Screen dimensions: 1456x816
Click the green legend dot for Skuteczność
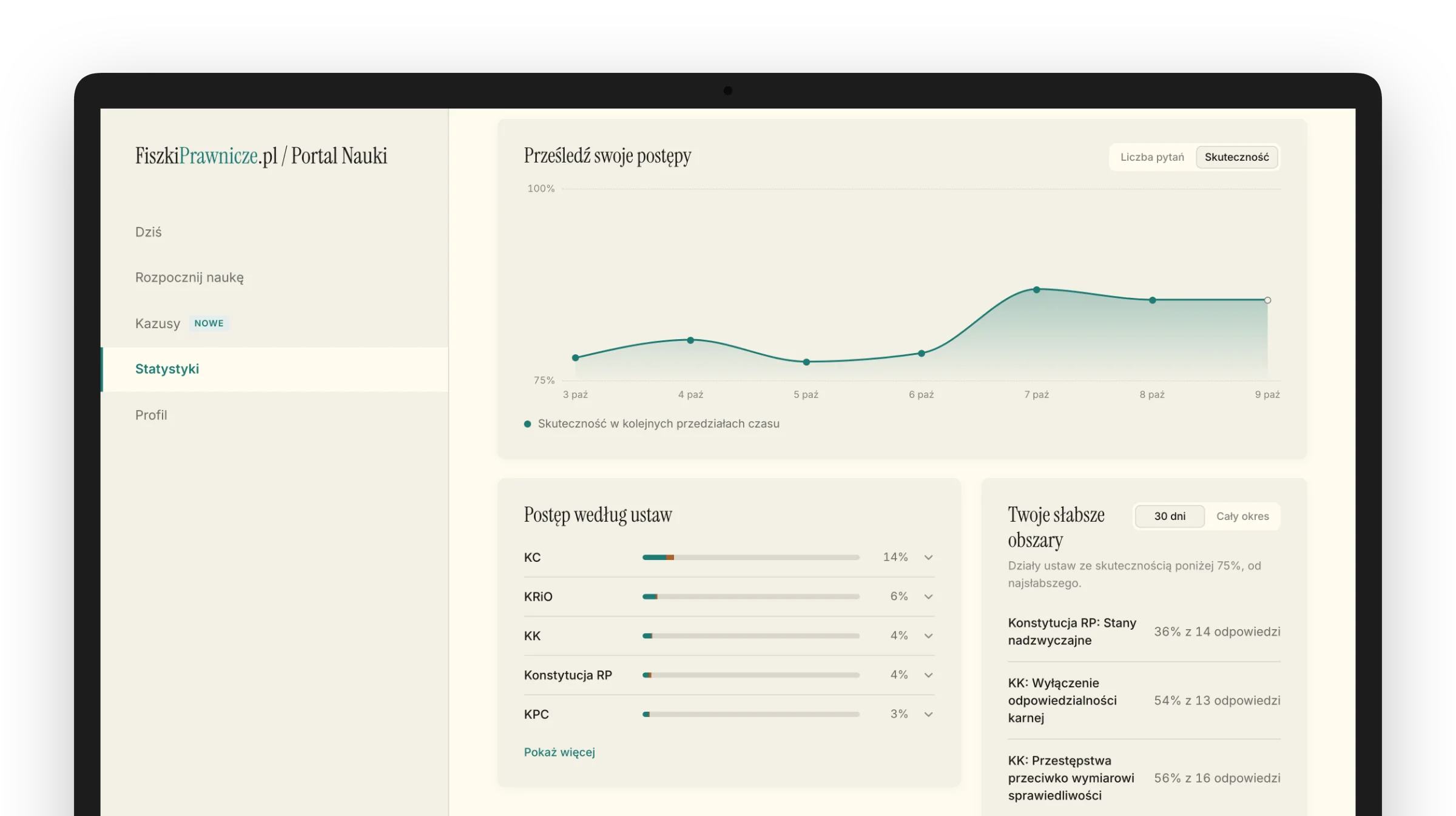(527, 424)
